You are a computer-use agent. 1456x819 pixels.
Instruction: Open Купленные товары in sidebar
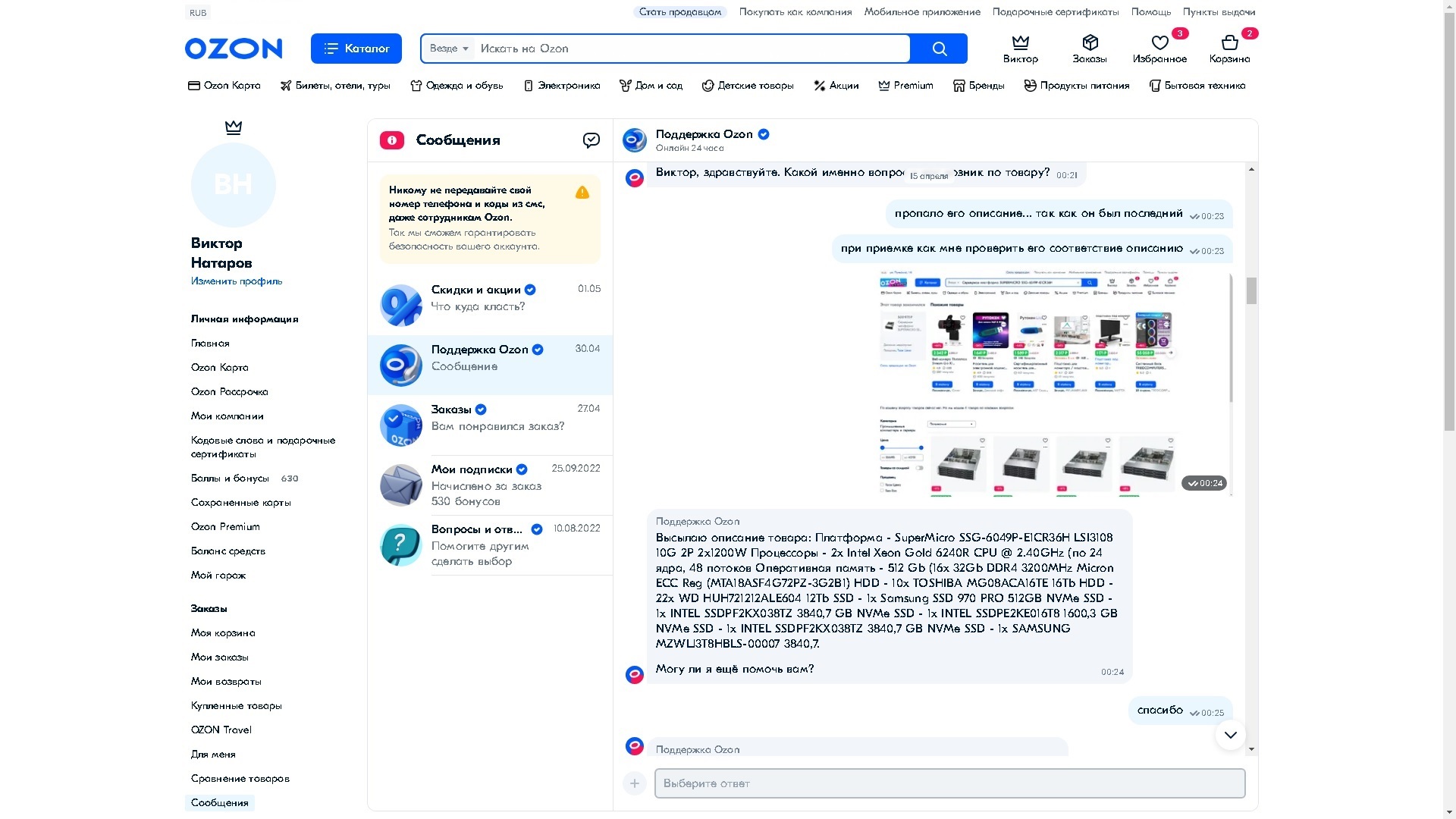(x=237, y=706)
